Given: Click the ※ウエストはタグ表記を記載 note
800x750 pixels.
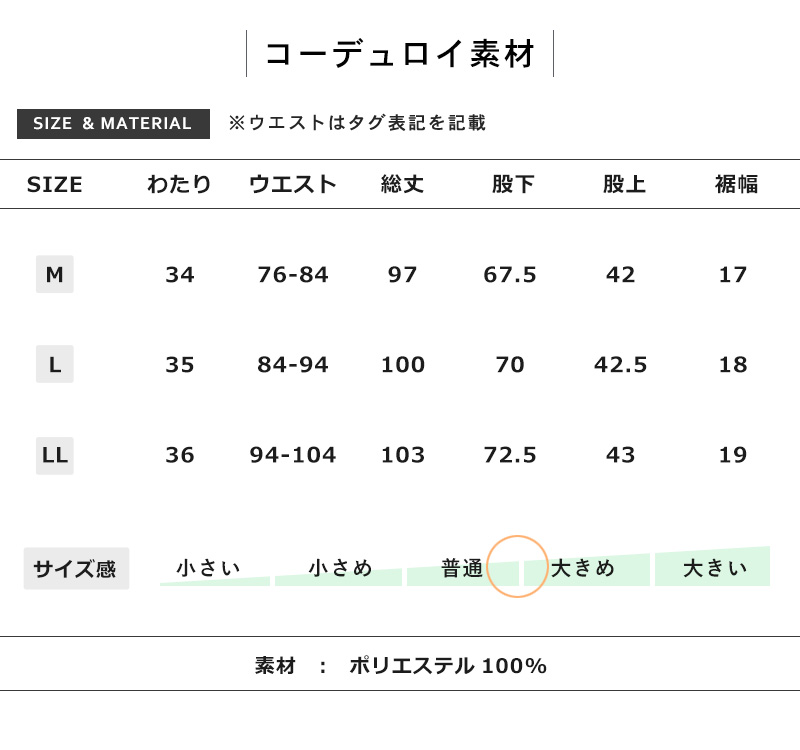Looking at the screenshot, I should [357, 123].
